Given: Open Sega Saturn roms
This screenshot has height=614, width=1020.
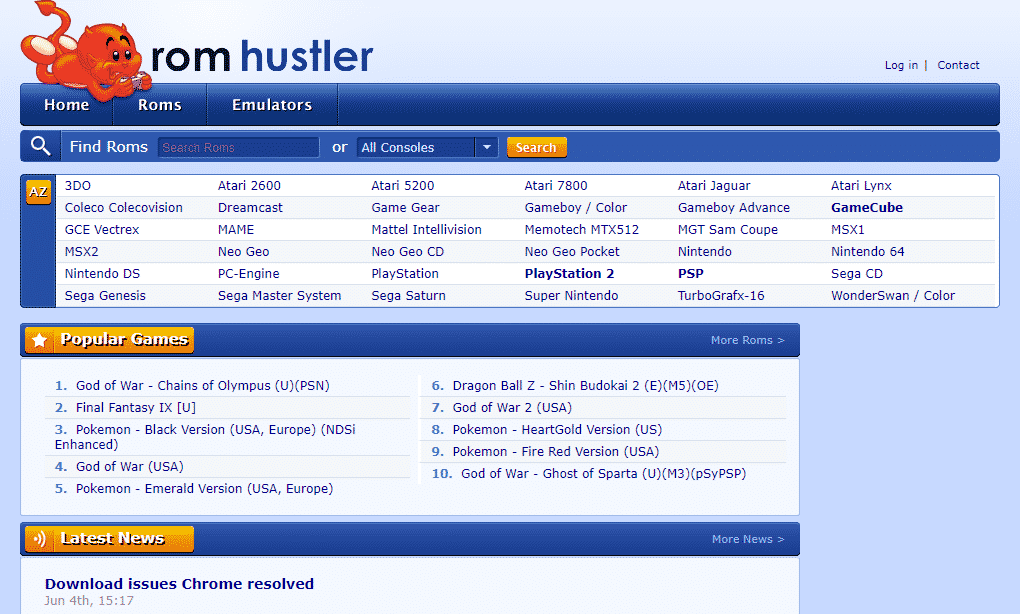Looking at the screenshot, I should 409,297.
